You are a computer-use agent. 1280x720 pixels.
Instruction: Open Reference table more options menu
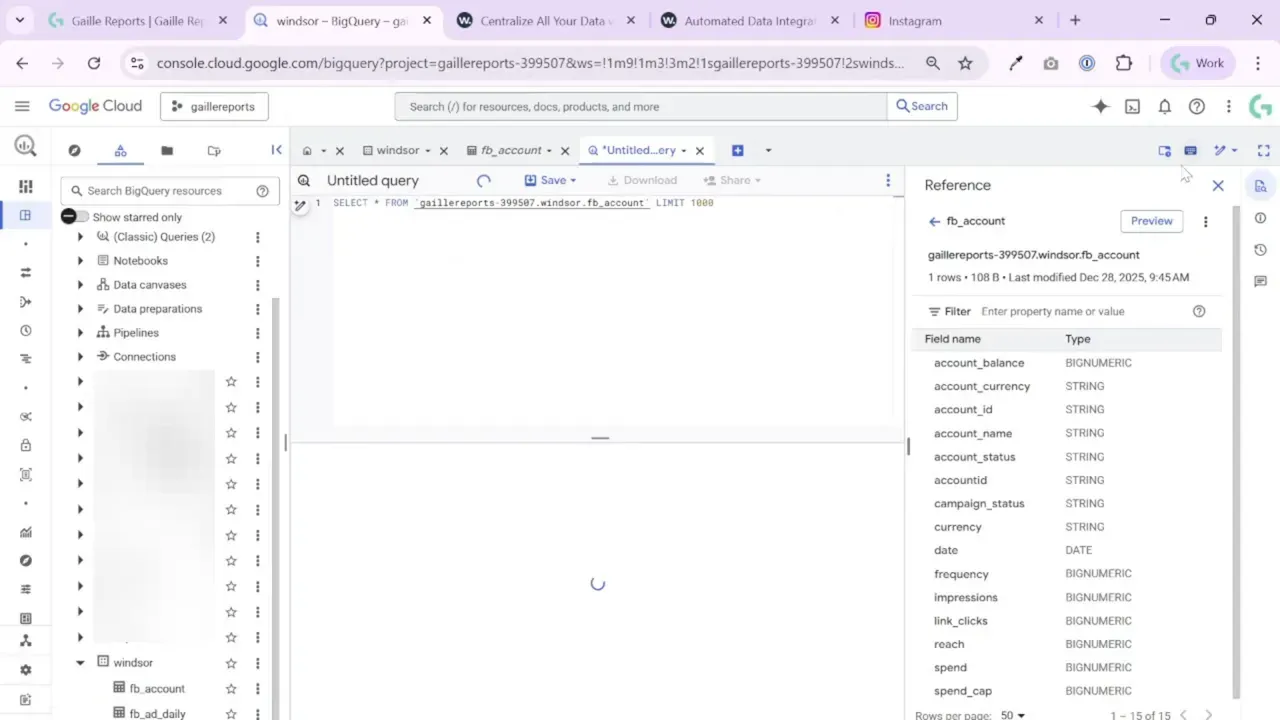click(1205, 222)
